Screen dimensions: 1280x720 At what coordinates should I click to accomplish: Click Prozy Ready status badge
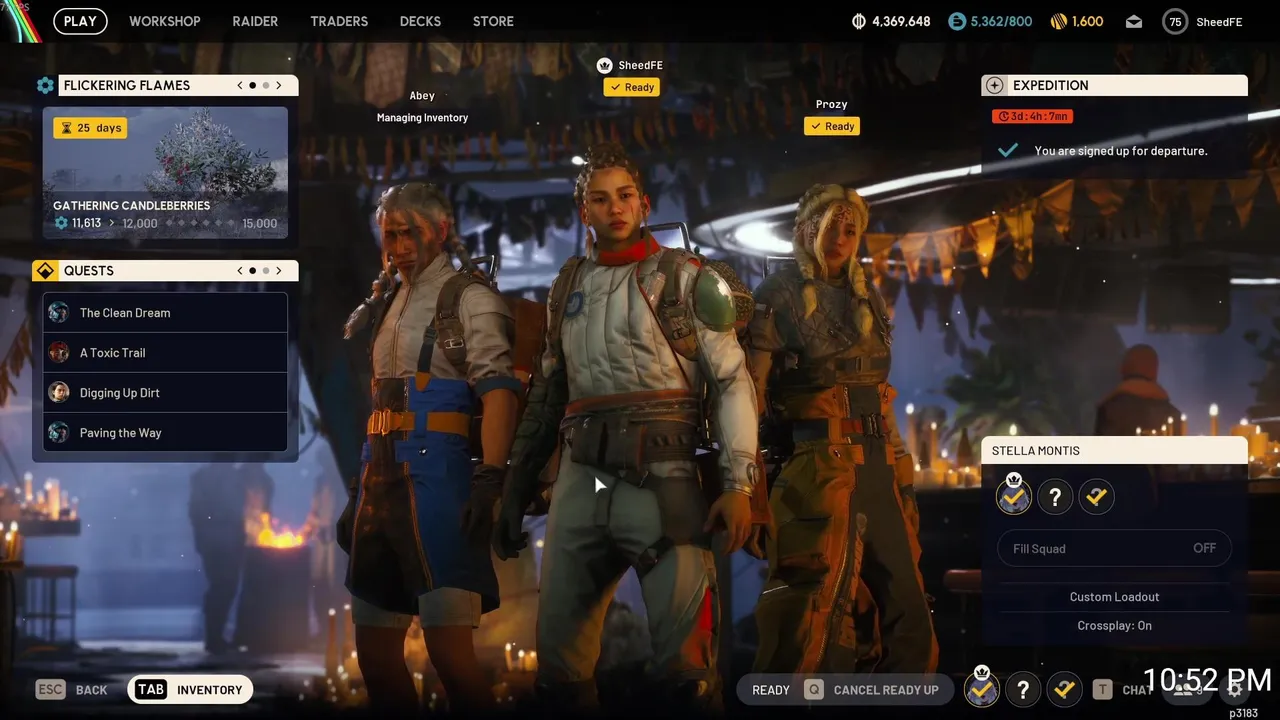(832, 126)
